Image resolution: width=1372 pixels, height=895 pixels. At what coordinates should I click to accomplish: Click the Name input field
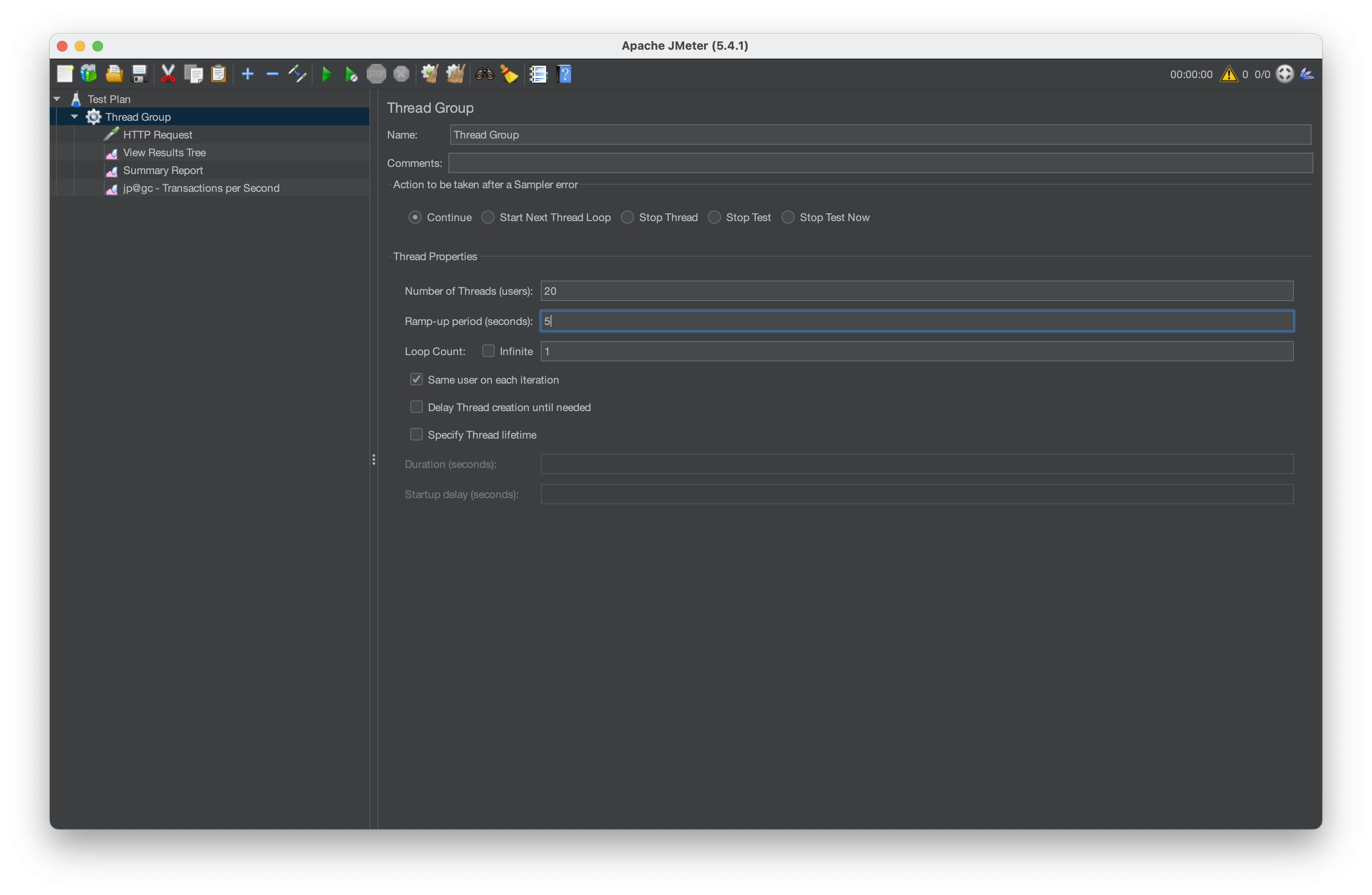[x=880, y=135]
